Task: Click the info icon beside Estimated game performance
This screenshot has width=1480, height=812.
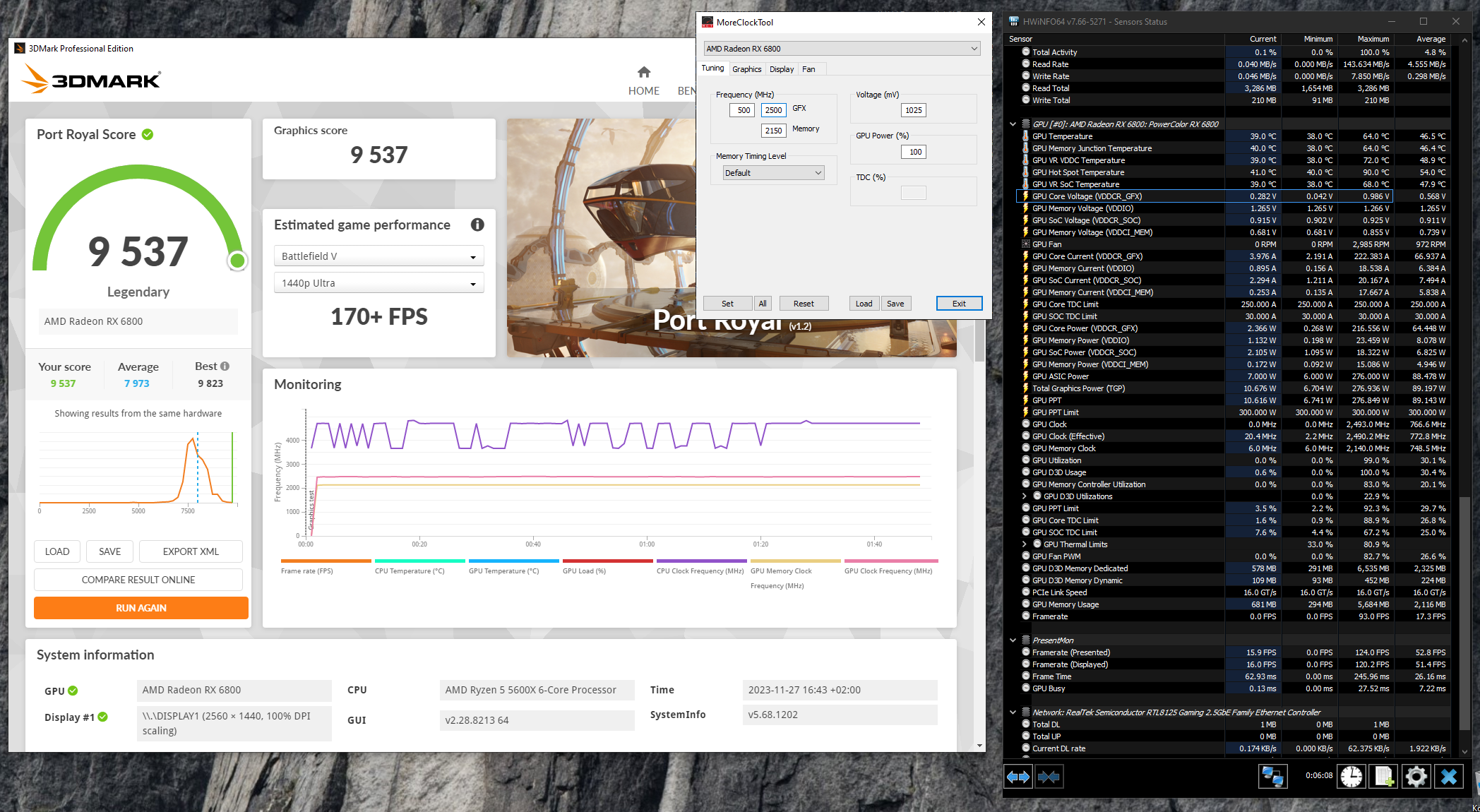Action: click(x=477, y=225)
